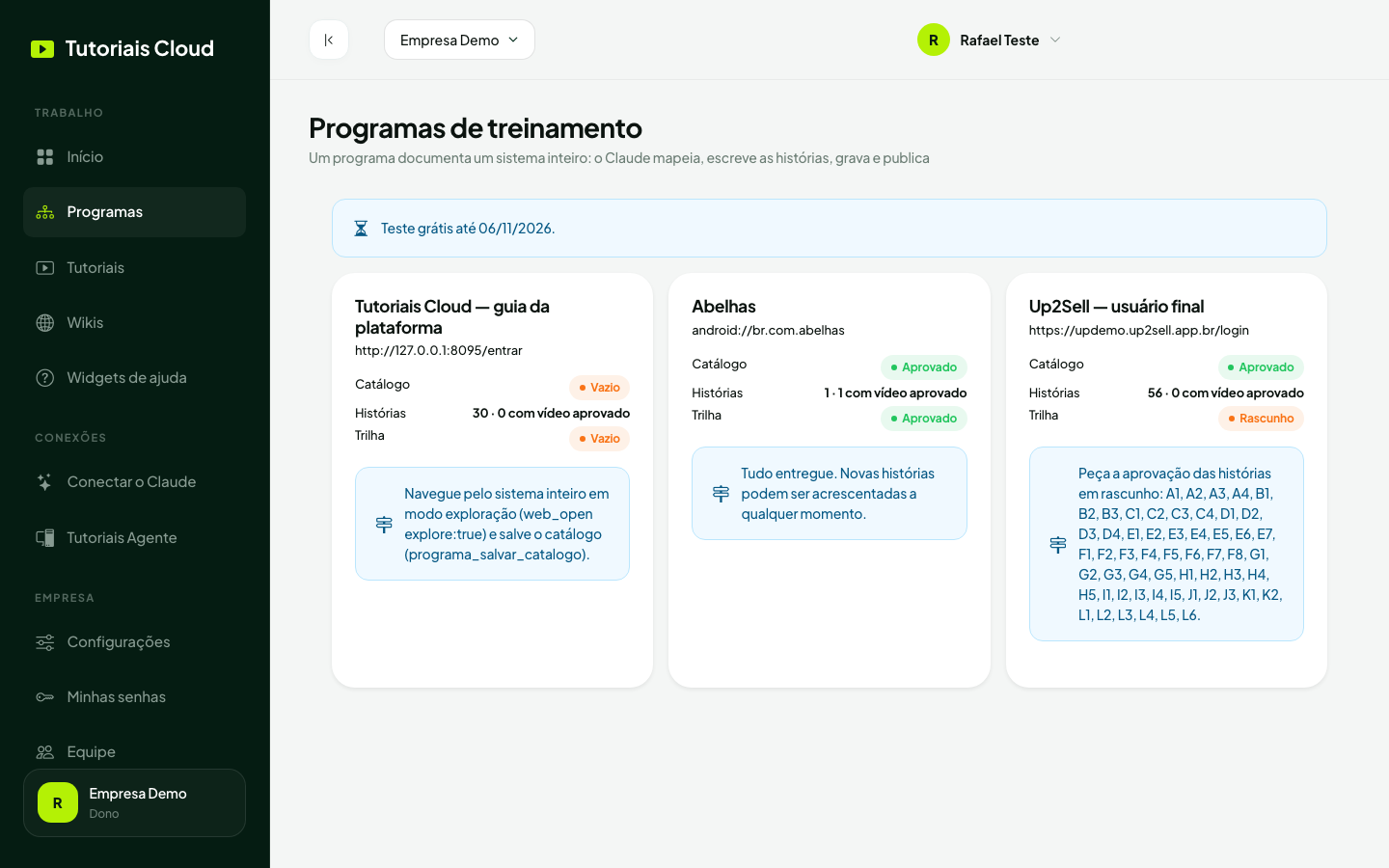1389x868 pixels.
Task: Click the Minhas senhas key icon
Action: point(45,697)
